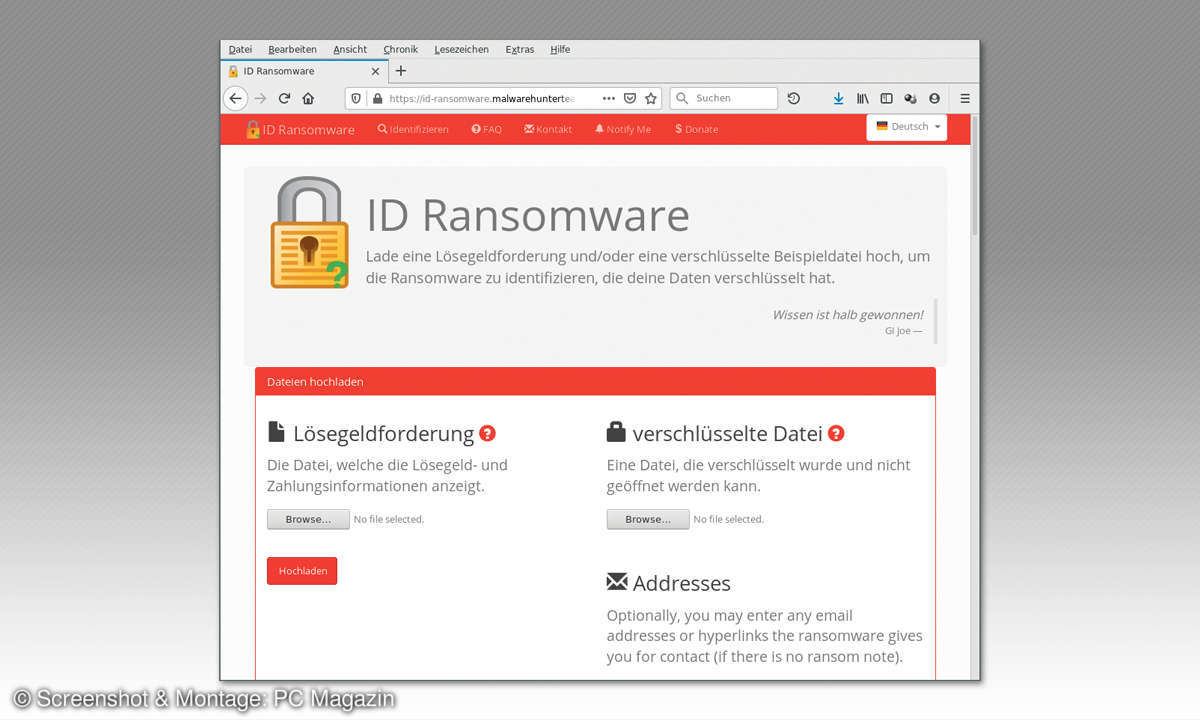Open the Notify Me nav link
This screenshot has height=720, width=1200.
coord(622,129)
